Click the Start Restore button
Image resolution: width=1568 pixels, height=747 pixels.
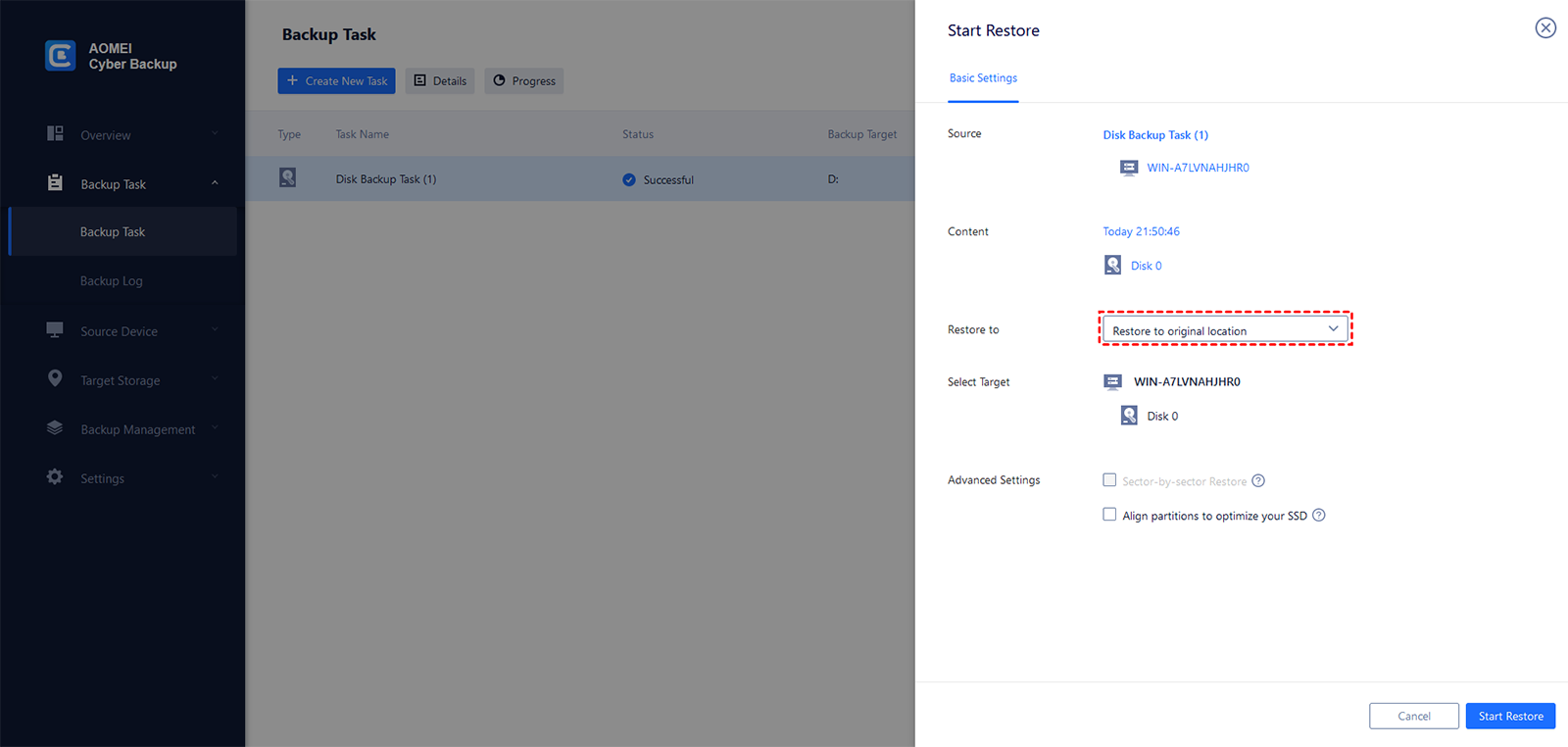[x=1510, y=716]
